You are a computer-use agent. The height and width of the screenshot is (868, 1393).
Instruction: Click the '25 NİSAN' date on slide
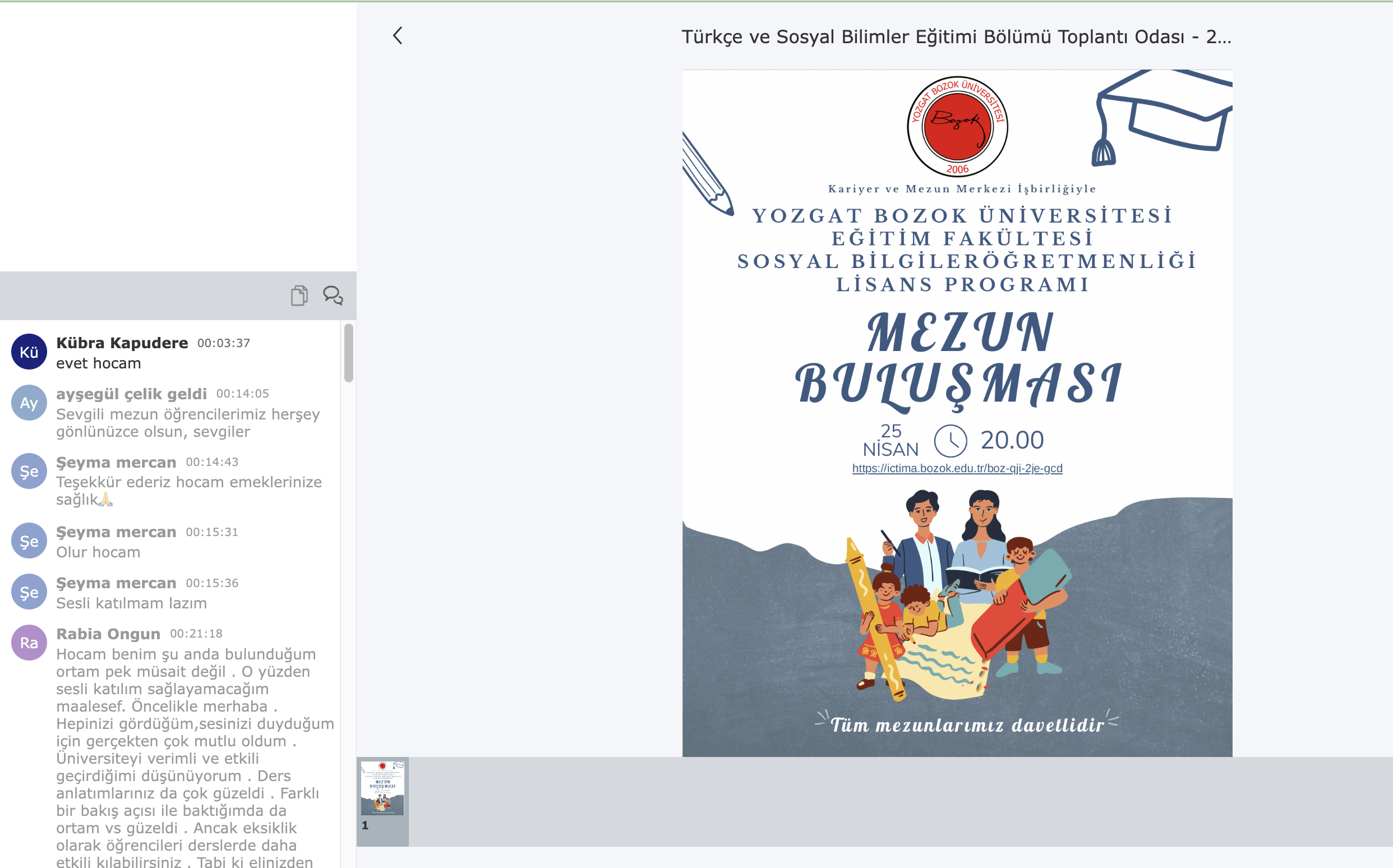click(891, 440)
